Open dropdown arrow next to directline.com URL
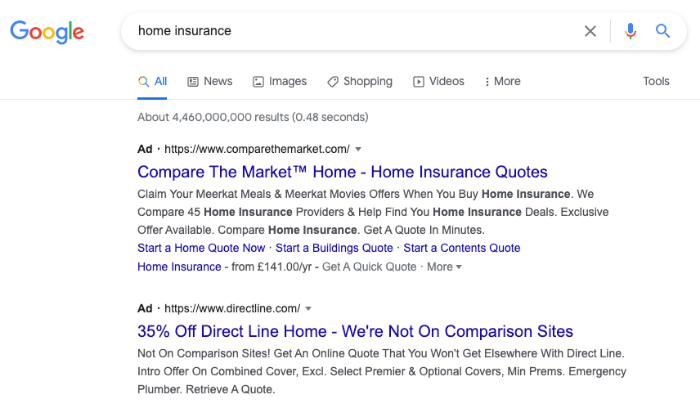Screen dimensions: 700x408 coord(308,308)
